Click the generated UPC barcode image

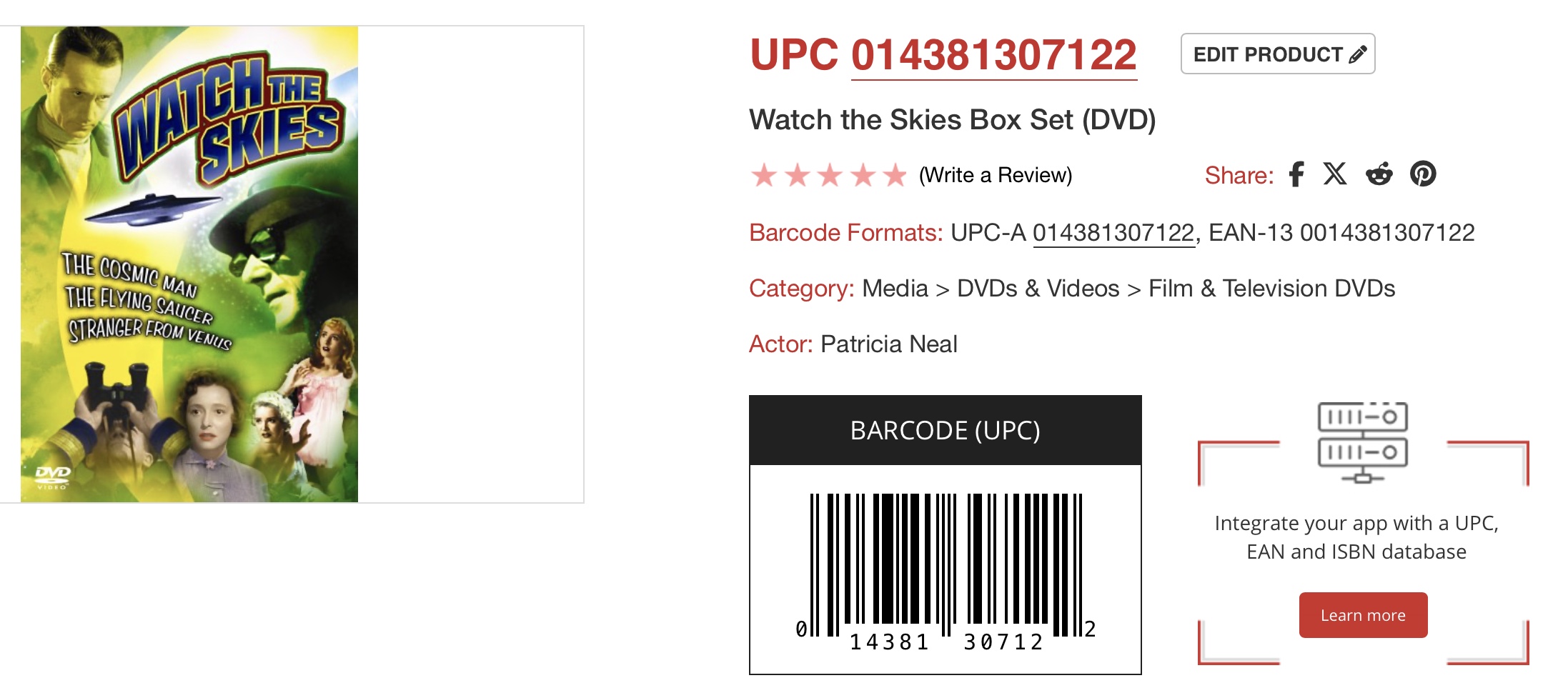click(945, 568)
